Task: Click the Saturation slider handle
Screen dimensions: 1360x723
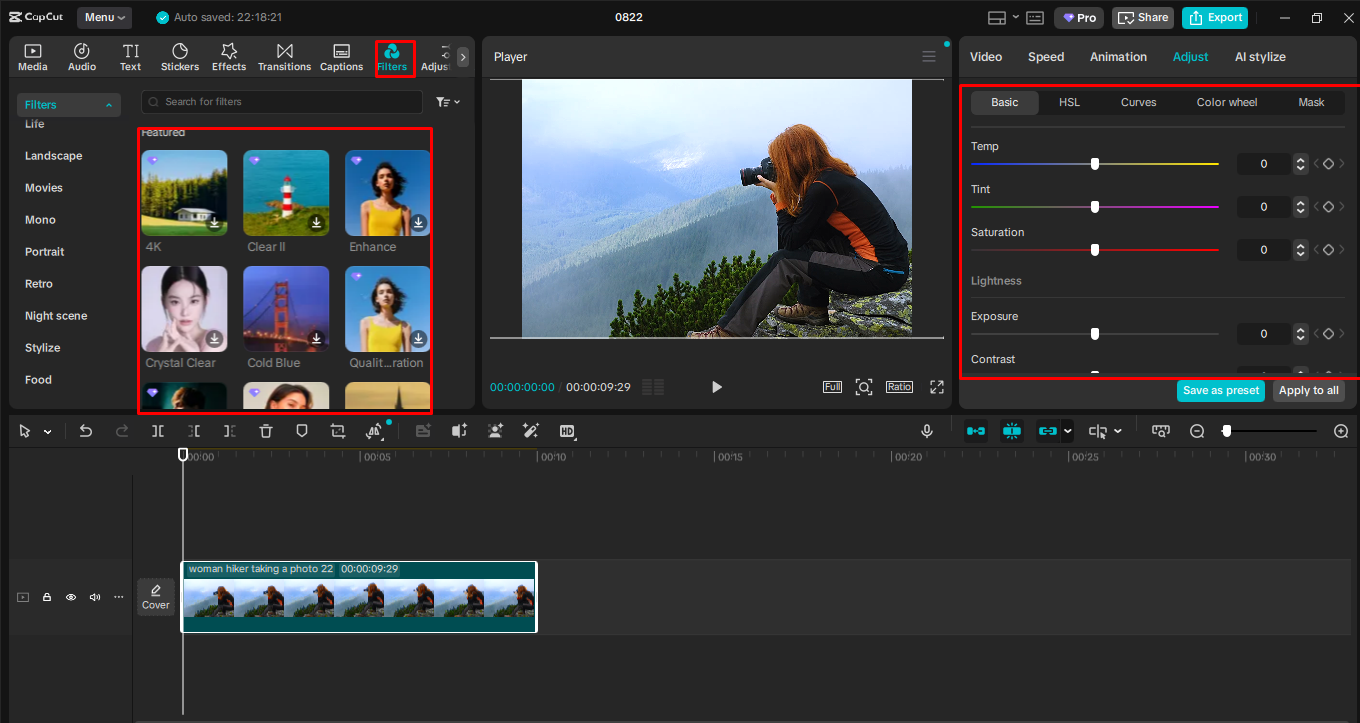Action: pyautogui.click(x=1094, y=249)
